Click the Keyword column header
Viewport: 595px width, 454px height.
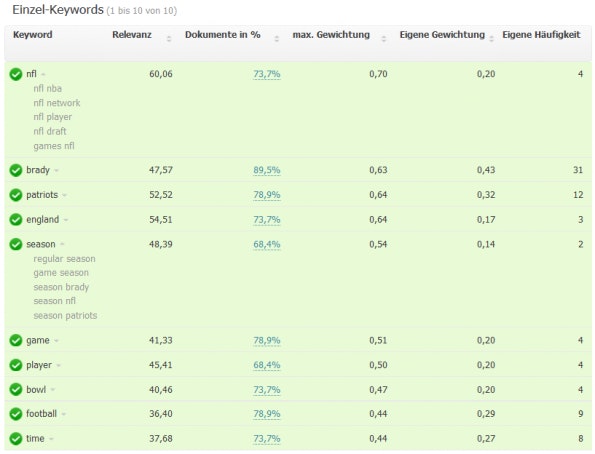33,35
